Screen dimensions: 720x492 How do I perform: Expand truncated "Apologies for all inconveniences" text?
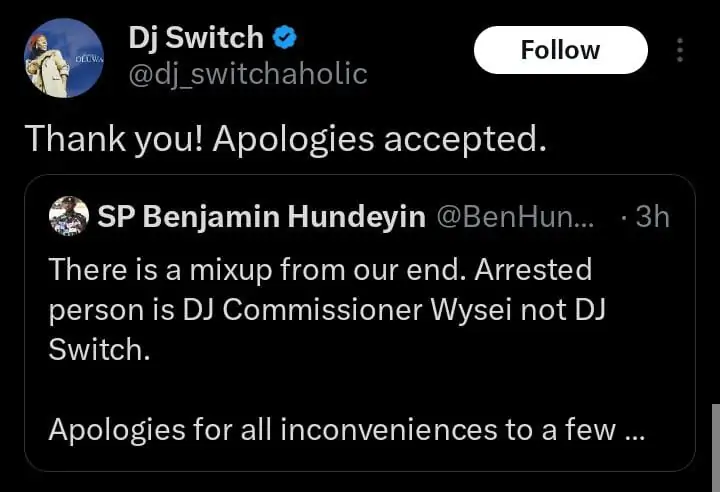[330, 431]
